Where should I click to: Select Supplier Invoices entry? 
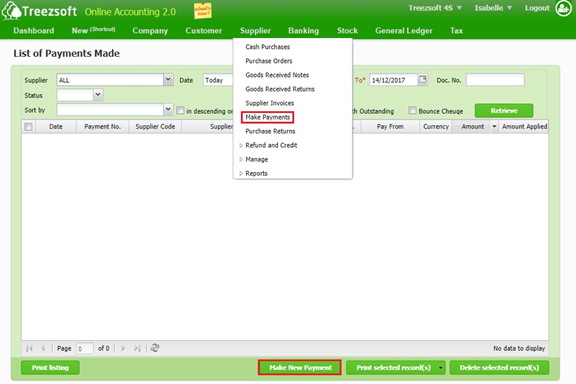click(x=270, y=103)
